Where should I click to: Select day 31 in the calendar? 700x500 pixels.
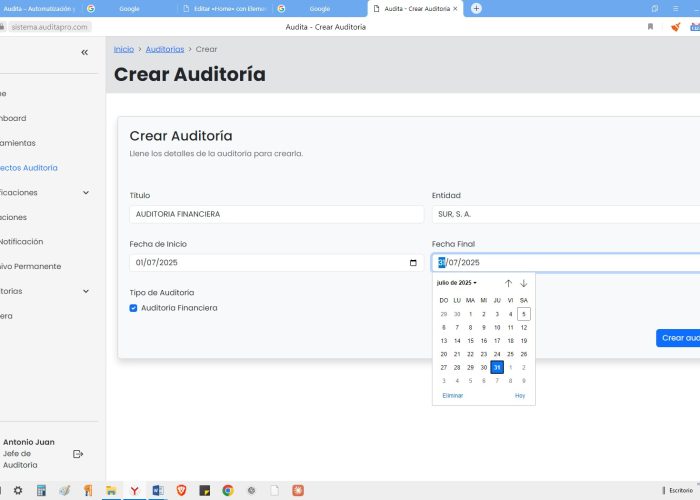497,367
